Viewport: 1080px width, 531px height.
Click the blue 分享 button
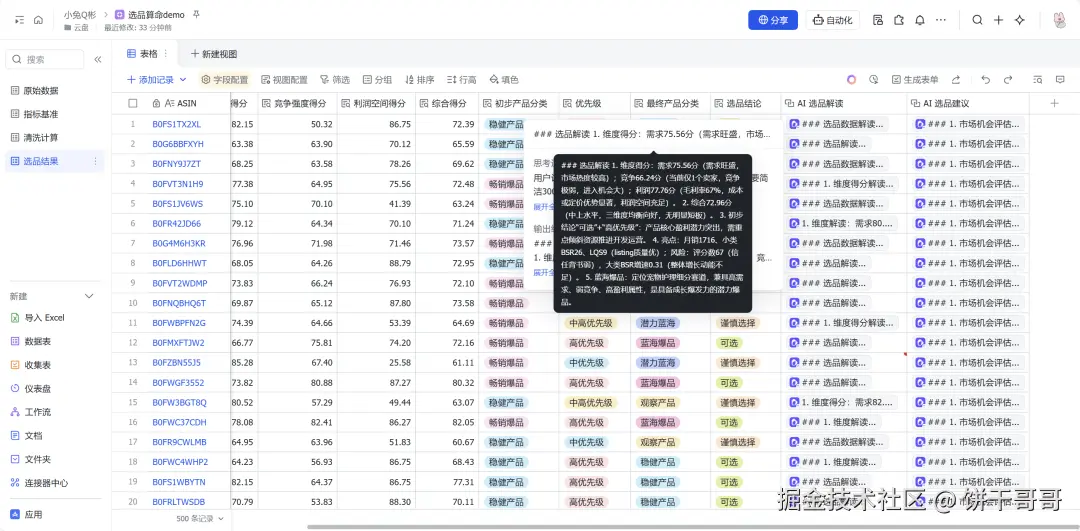point(773,20)
